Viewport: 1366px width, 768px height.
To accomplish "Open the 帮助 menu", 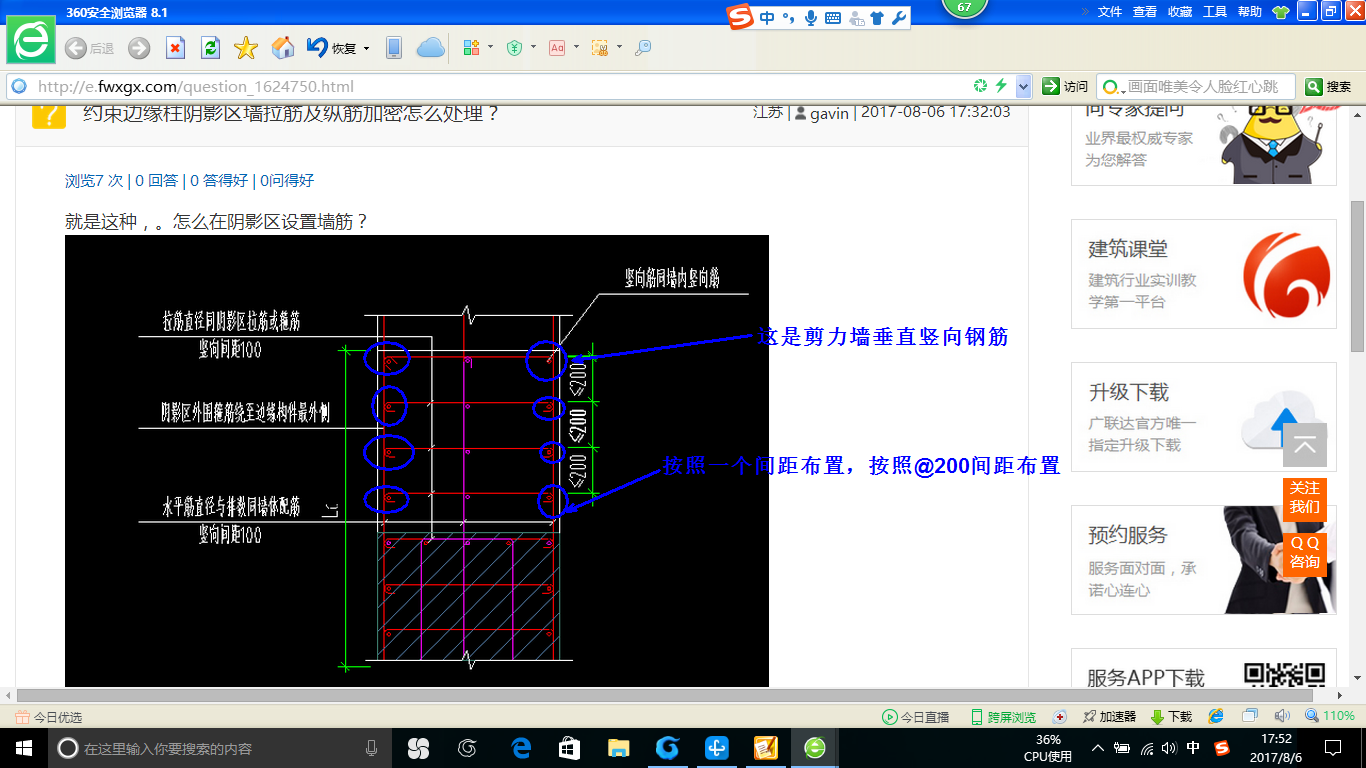I will tap(1250, 12).
